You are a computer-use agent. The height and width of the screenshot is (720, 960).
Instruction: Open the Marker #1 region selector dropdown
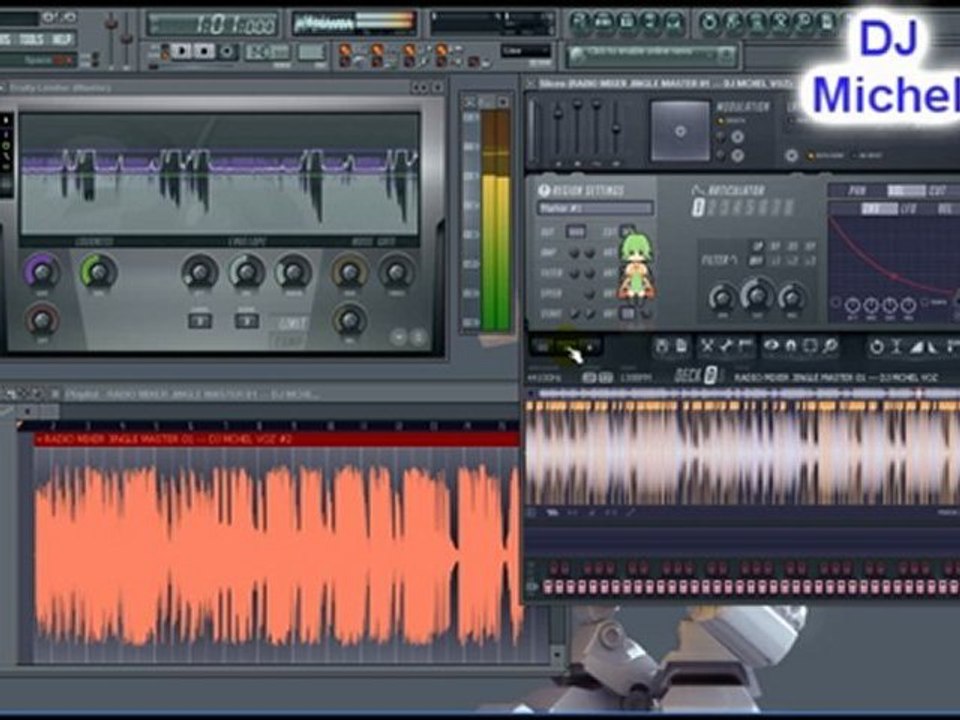point(595,209)
